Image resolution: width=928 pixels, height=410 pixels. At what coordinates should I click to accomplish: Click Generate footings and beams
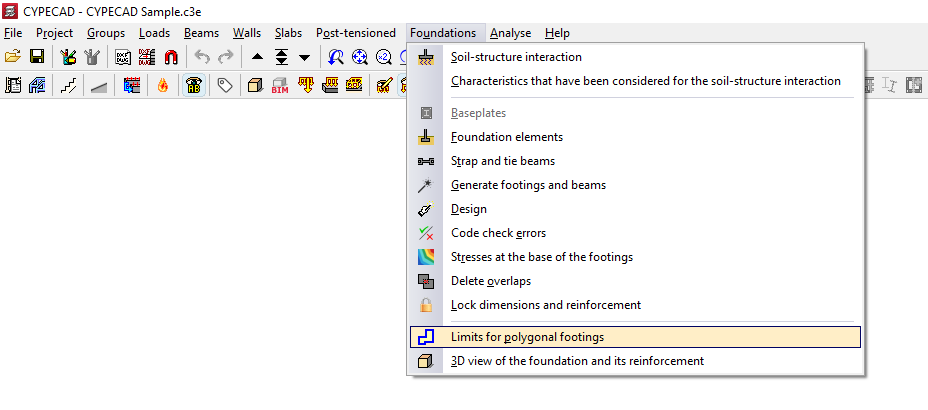[528, 185]
